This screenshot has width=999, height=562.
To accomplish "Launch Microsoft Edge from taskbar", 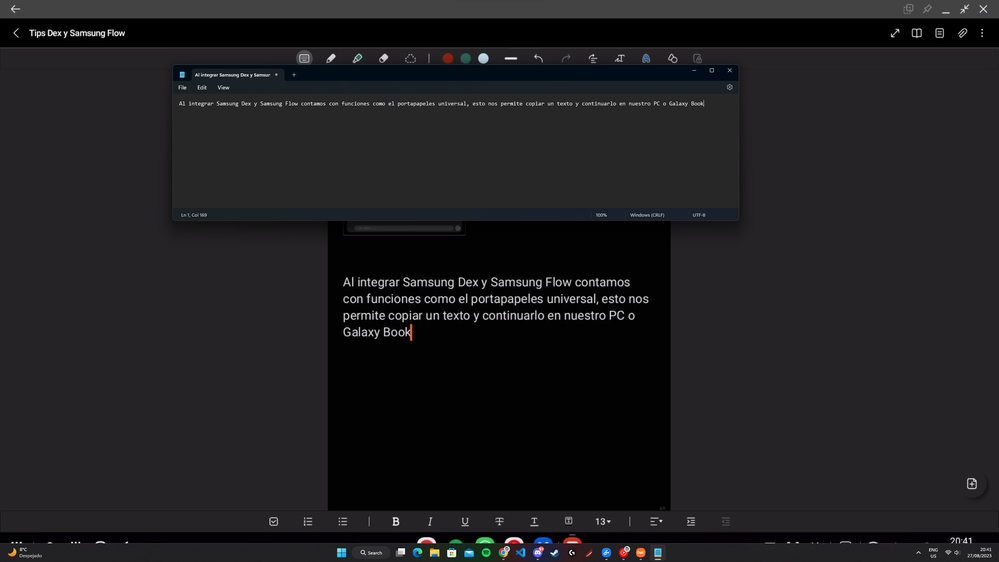I will click(417, 552).
